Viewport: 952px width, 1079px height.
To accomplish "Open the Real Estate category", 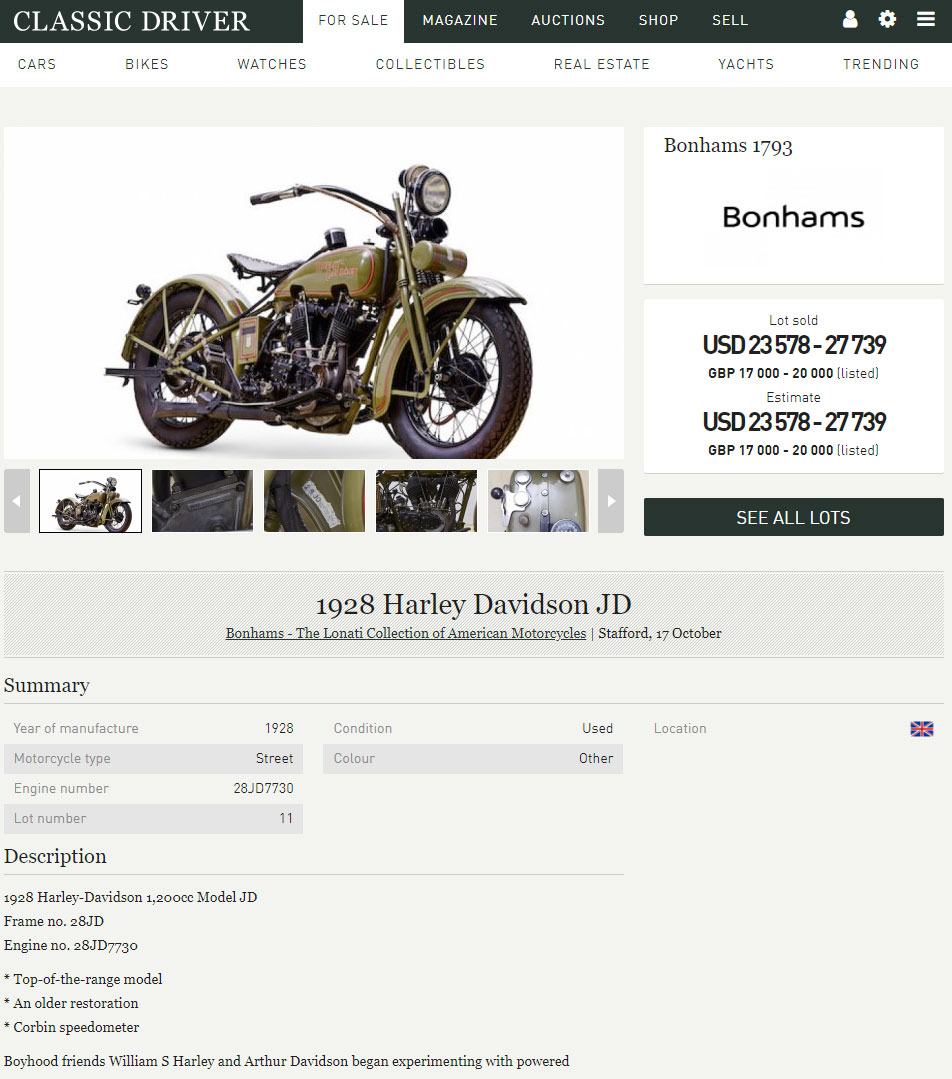I will click(x=602, y=64).
